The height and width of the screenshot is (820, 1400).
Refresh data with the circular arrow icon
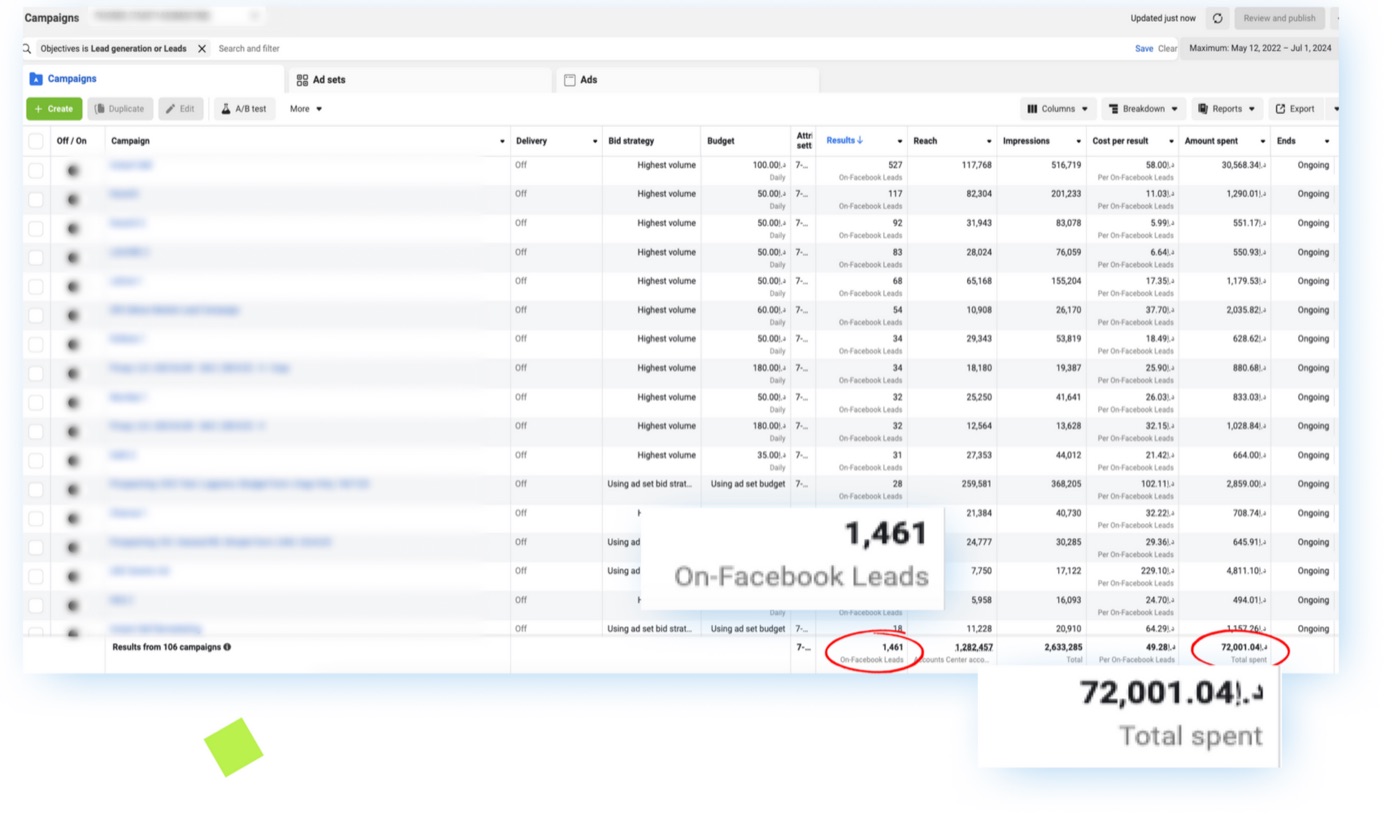[x=1217, y=18]
